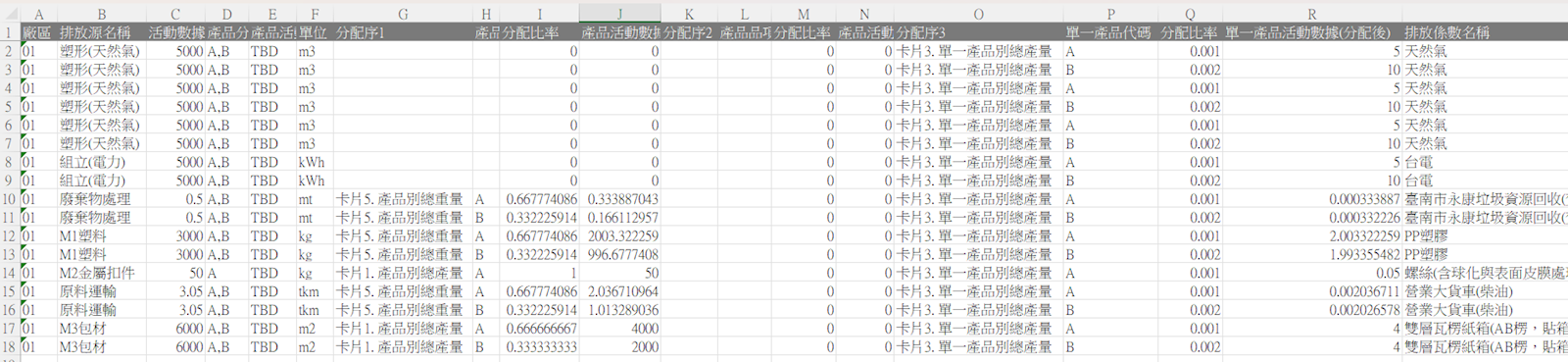Select cell with value 2003.322259

click(619, 236)
